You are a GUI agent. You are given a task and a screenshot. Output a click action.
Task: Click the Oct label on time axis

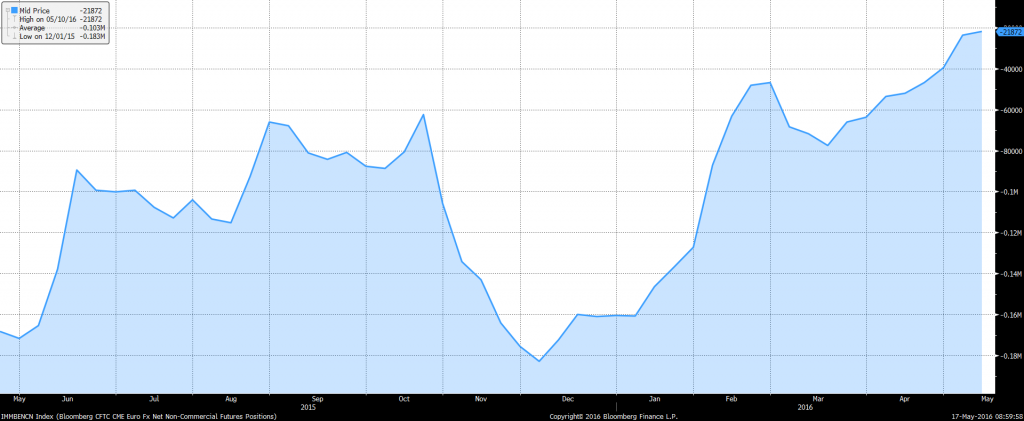pyautogui.click(x=404, y=398)
